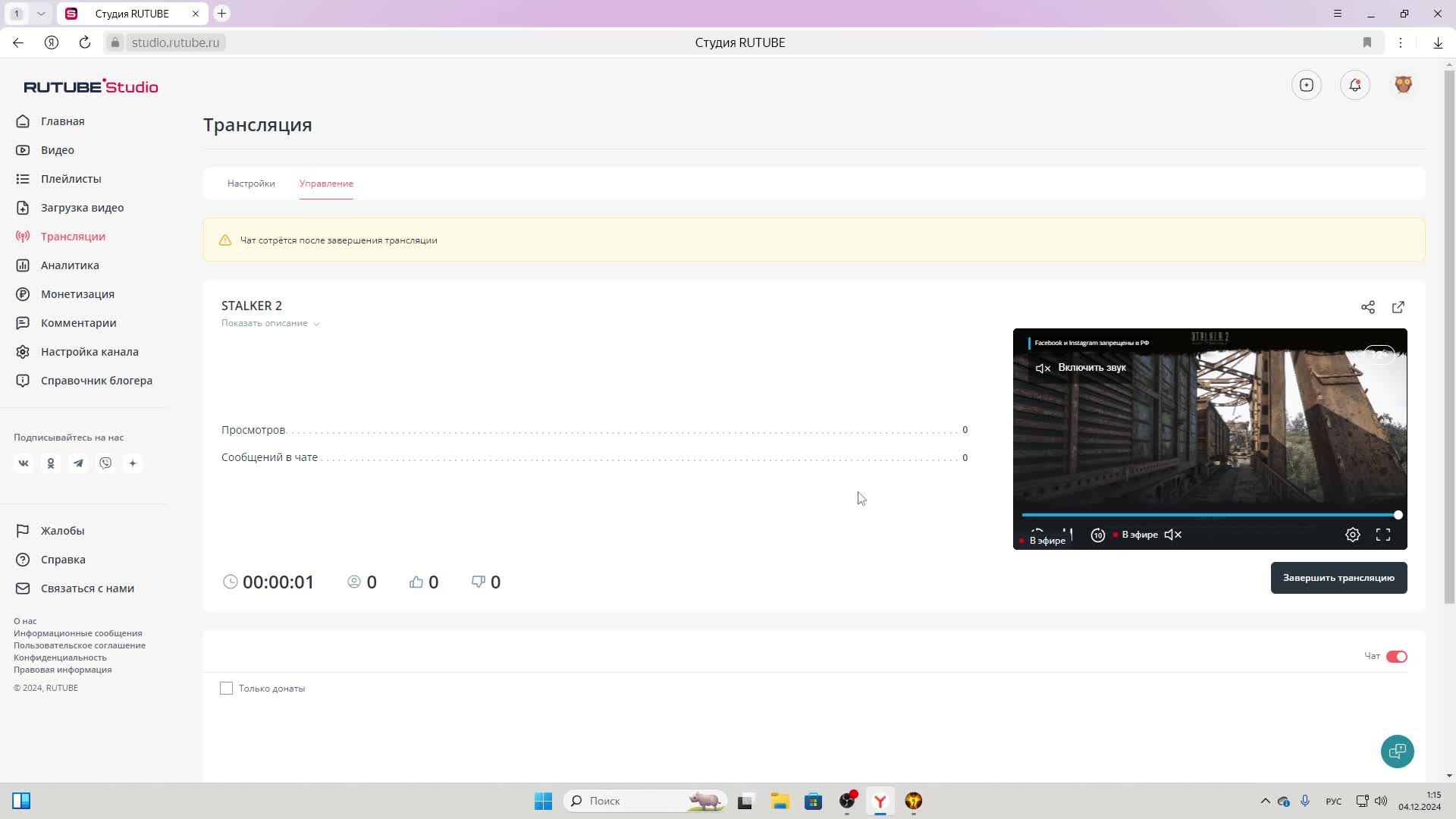Screen dimensions: 1456x819
Task: Open Аналитика in the sidebar
Action: point(70,265)
